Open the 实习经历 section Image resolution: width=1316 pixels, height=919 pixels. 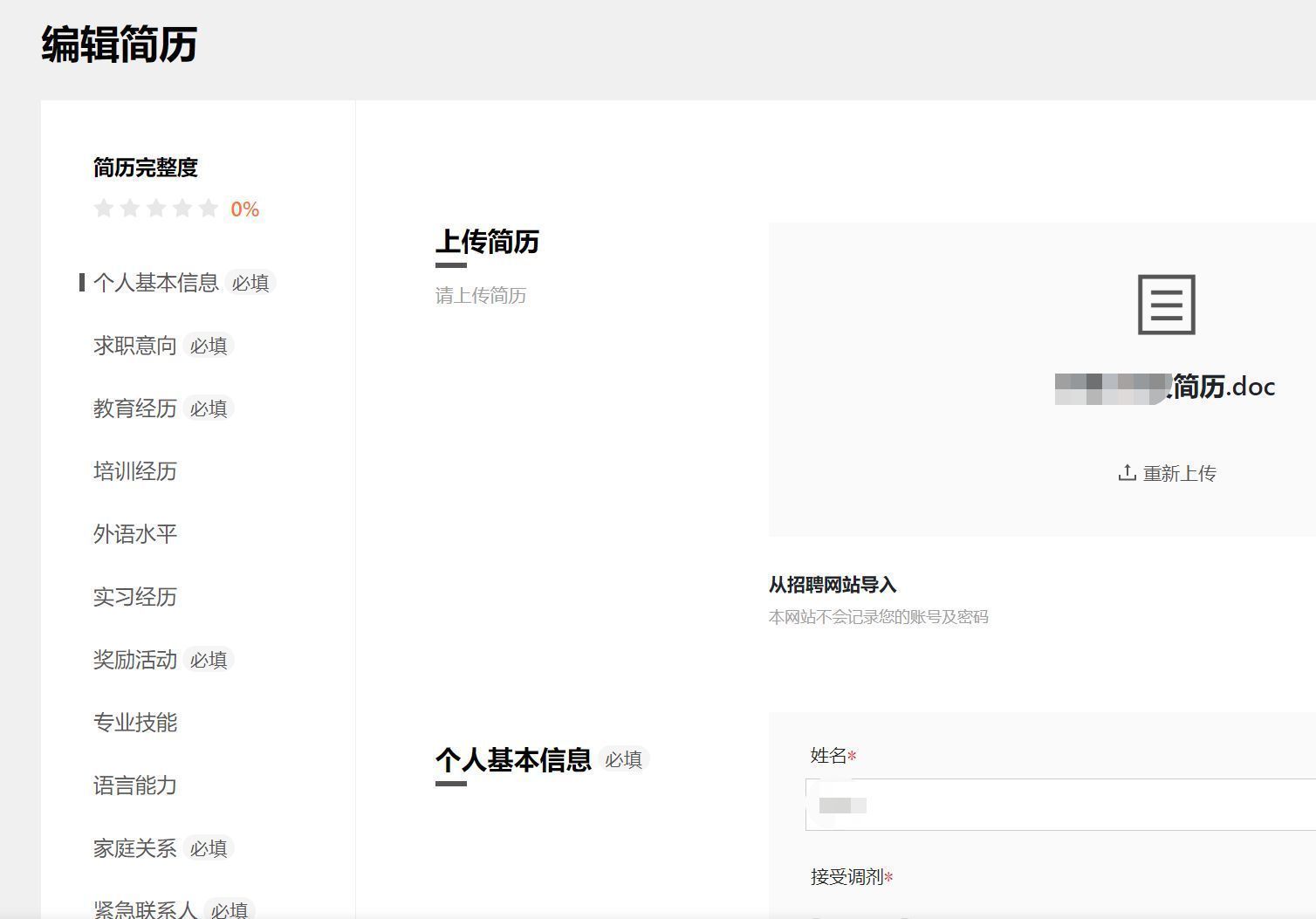(134, 598)
